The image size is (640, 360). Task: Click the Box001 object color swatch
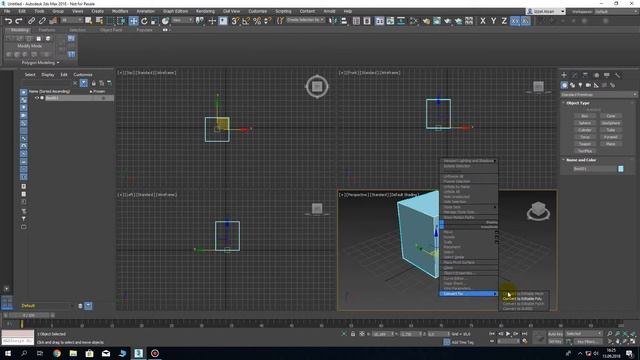tap(621, 169)
